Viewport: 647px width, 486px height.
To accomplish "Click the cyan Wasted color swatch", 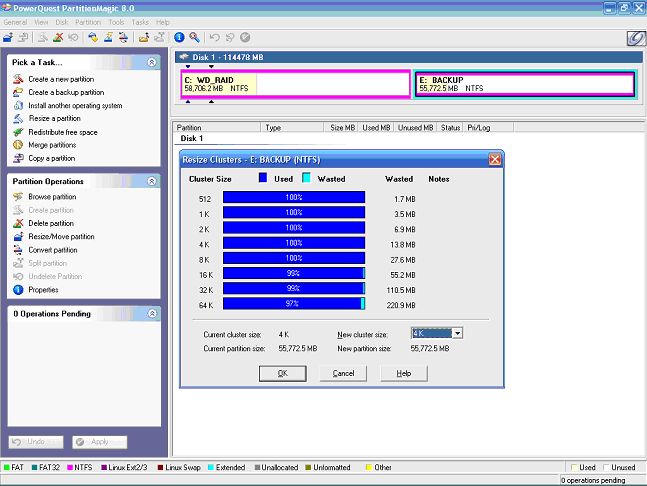I will point(307,178).
